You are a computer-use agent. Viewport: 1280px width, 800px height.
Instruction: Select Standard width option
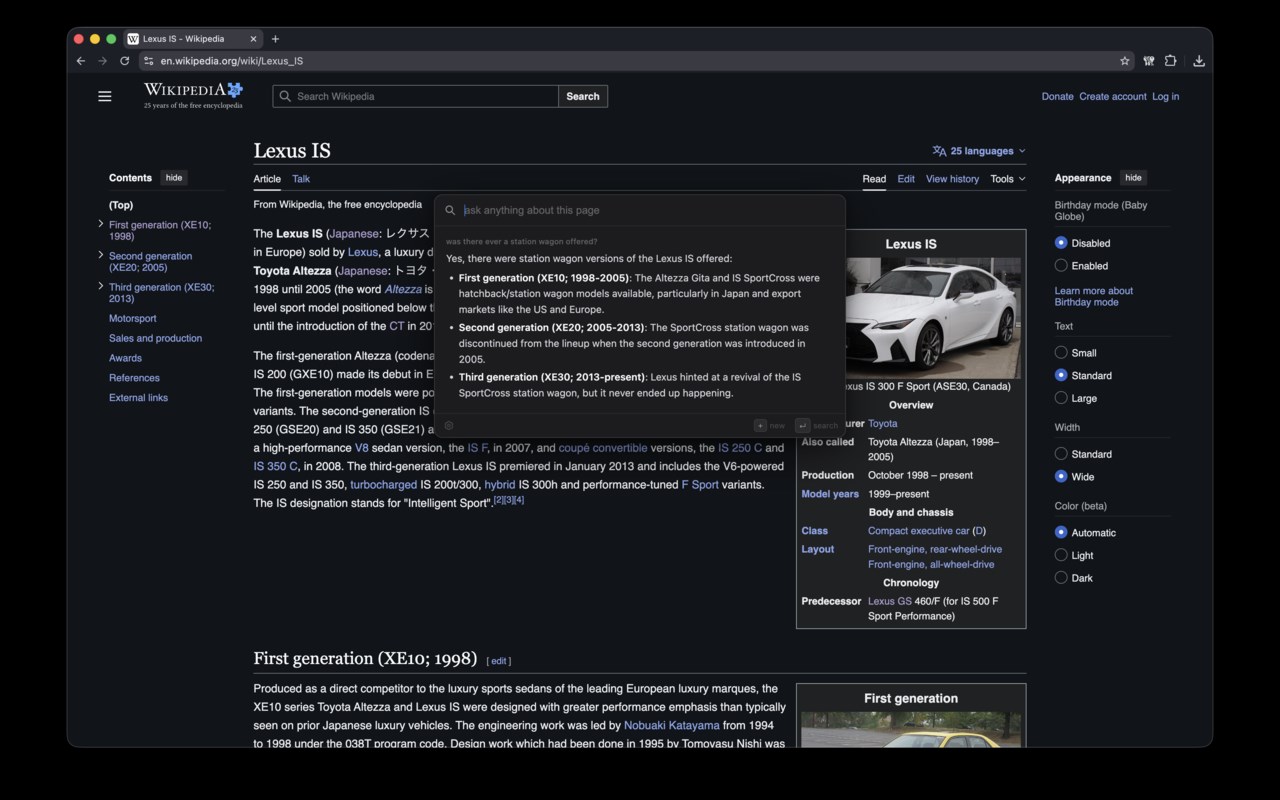[x=1061, y=454]
